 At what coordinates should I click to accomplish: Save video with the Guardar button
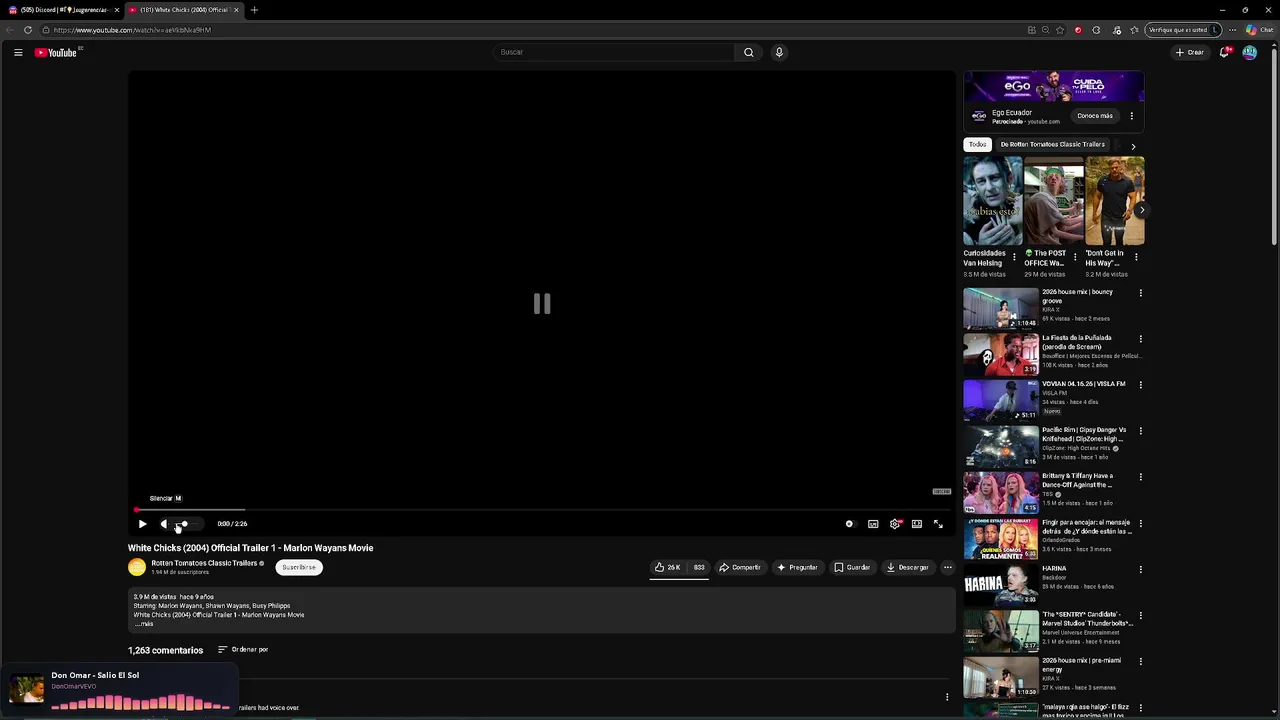[853, 567]
